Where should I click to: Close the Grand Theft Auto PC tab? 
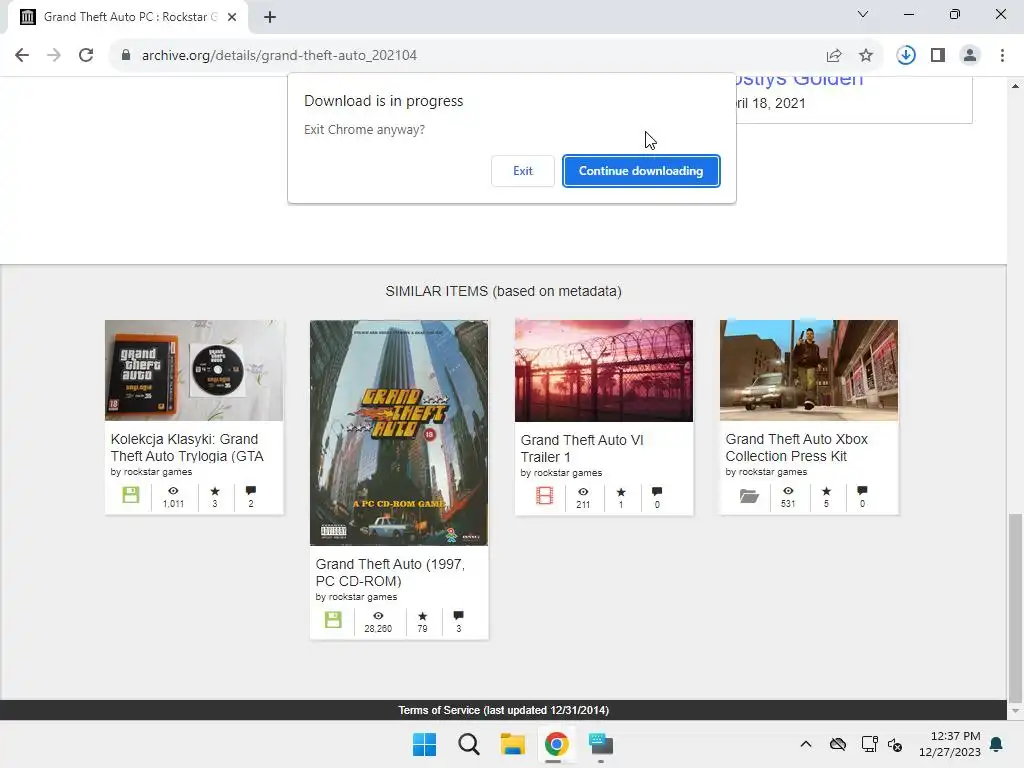pos(232,17)
